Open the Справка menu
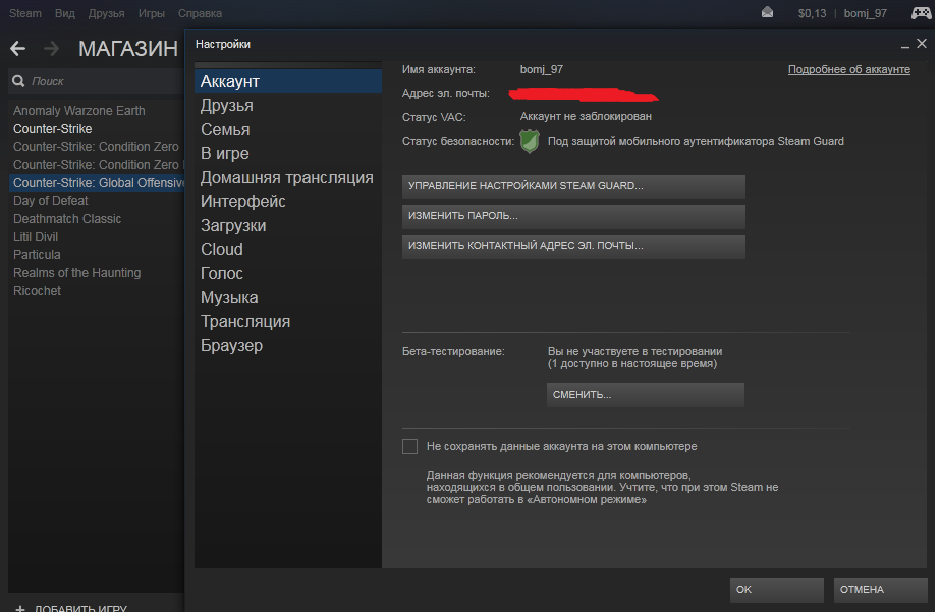Viewport: 935px width, 612px height. click(x=200, y=13)
